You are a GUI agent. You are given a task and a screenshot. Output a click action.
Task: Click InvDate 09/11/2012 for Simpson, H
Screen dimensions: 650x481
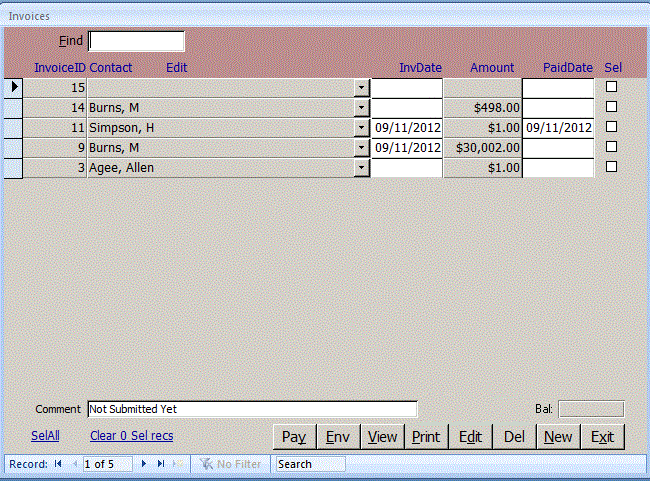(407, 128)
